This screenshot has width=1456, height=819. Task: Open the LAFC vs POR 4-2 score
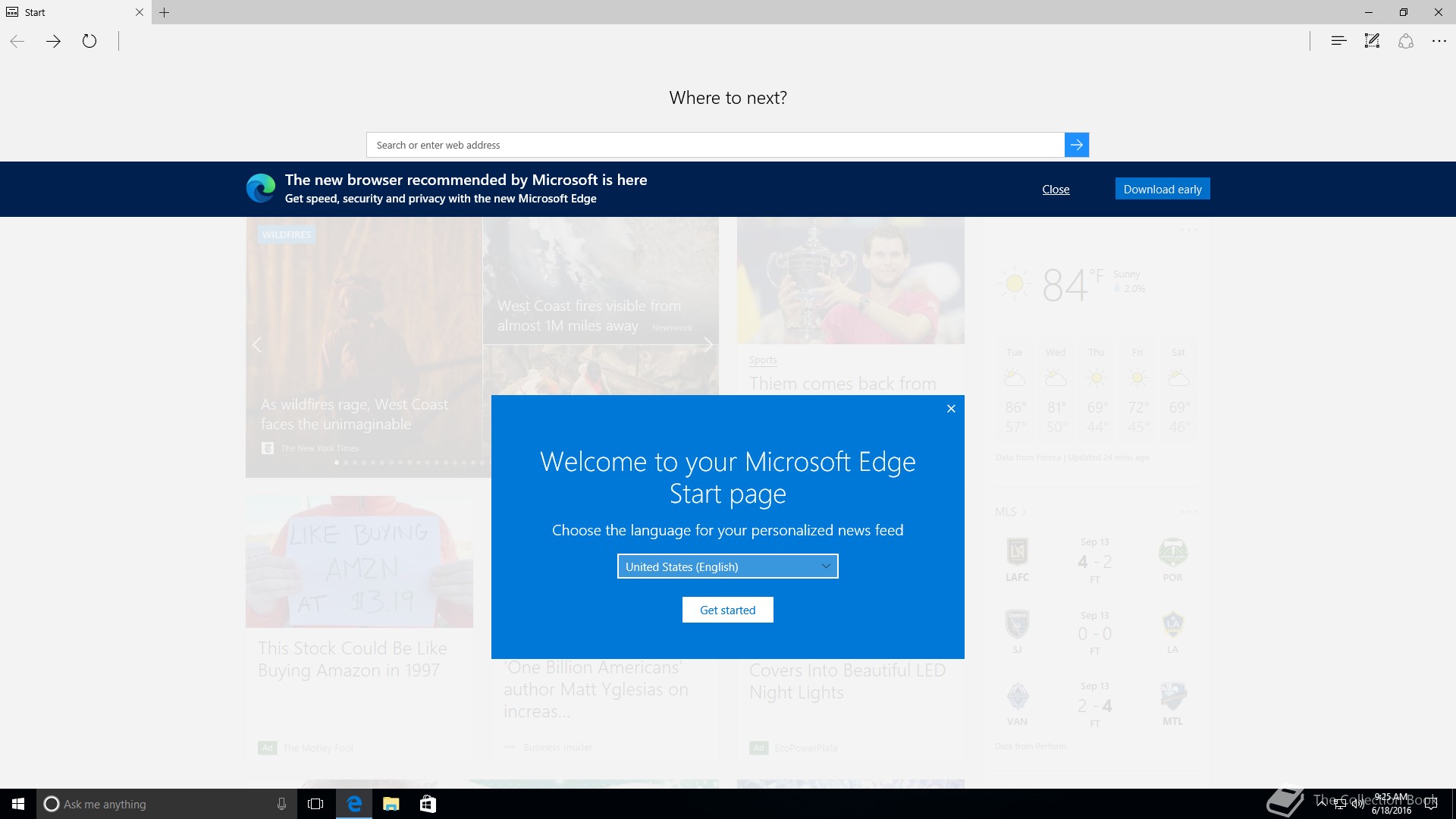click(1095, 562)
